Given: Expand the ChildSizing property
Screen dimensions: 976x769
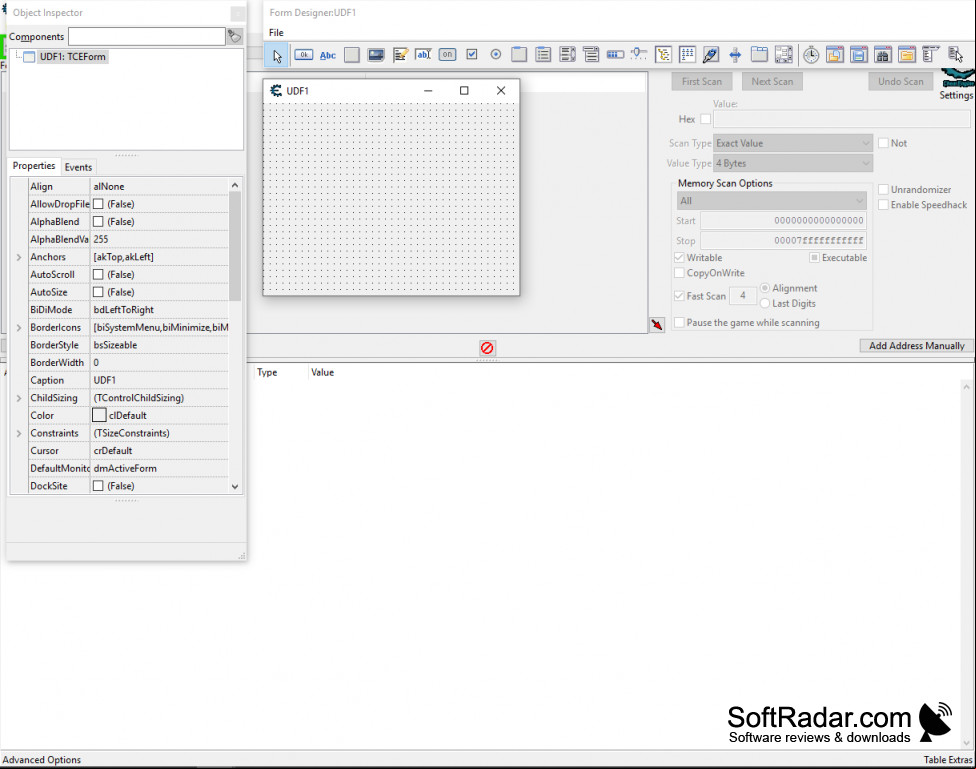Looking at the screenshot, I should coord(19,397).
